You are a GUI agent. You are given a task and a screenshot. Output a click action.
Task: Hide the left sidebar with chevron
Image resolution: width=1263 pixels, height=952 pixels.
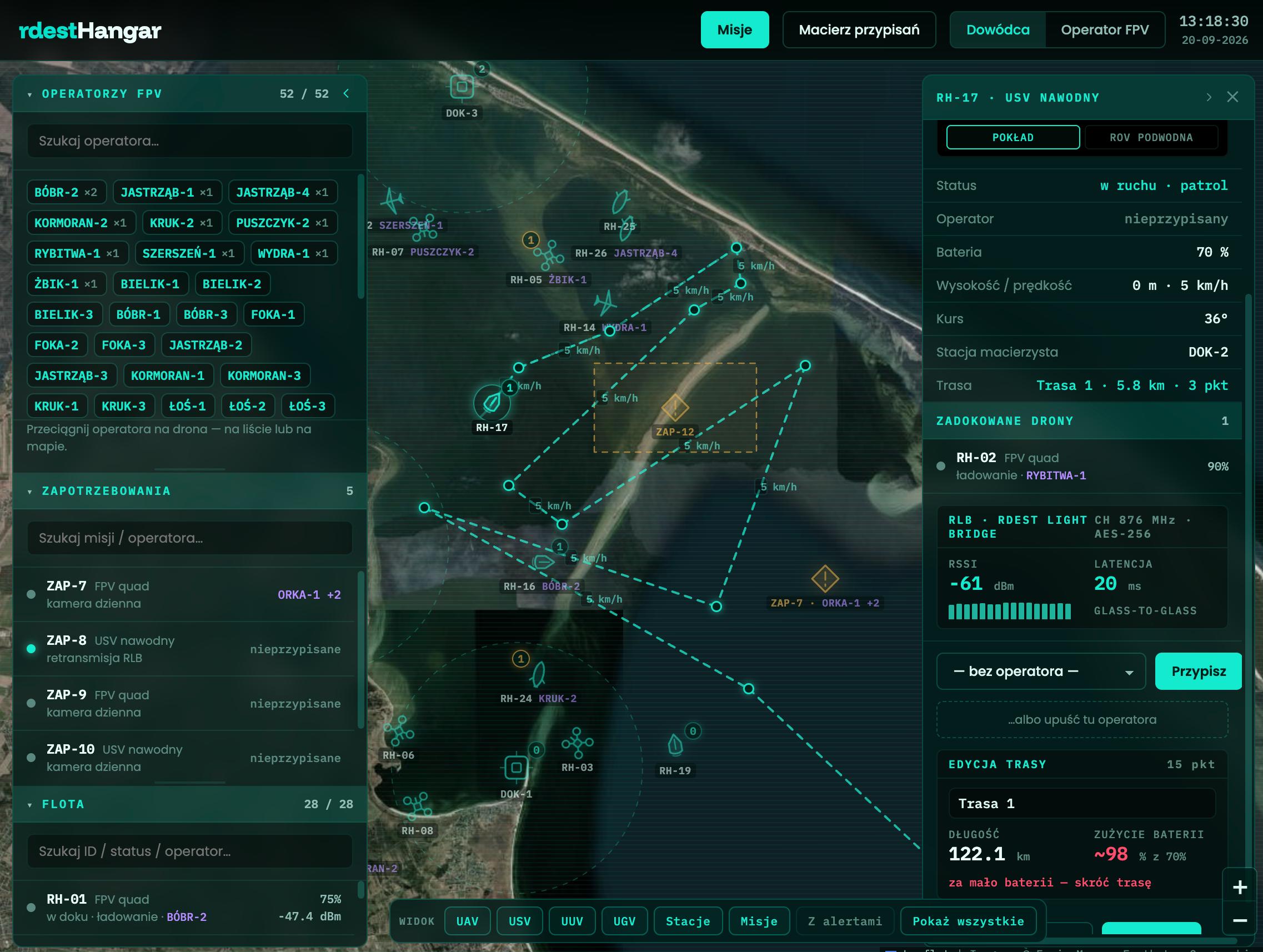[346, 94]
